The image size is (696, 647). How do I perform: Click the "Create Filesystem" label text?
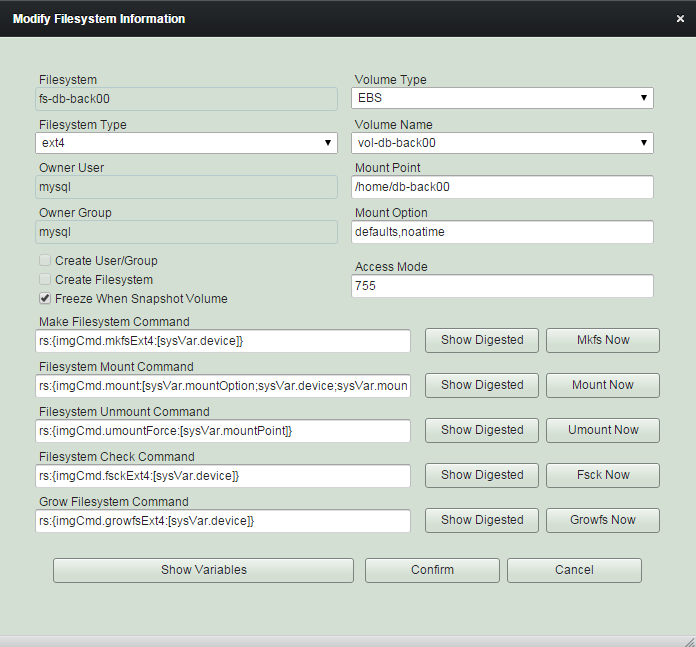click(104, 280)
